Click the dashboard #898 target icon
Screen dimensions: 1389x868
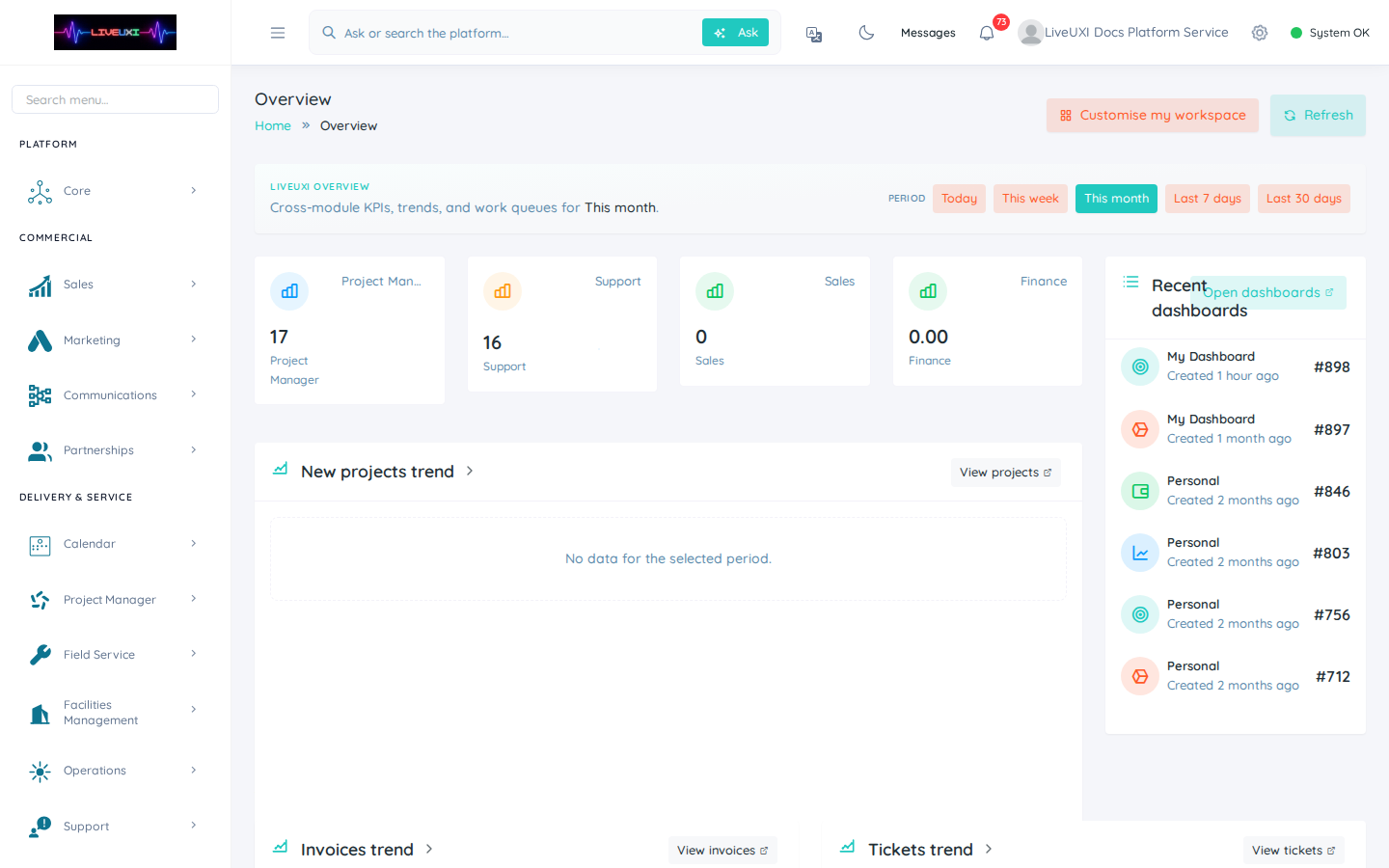[1140, 366]
